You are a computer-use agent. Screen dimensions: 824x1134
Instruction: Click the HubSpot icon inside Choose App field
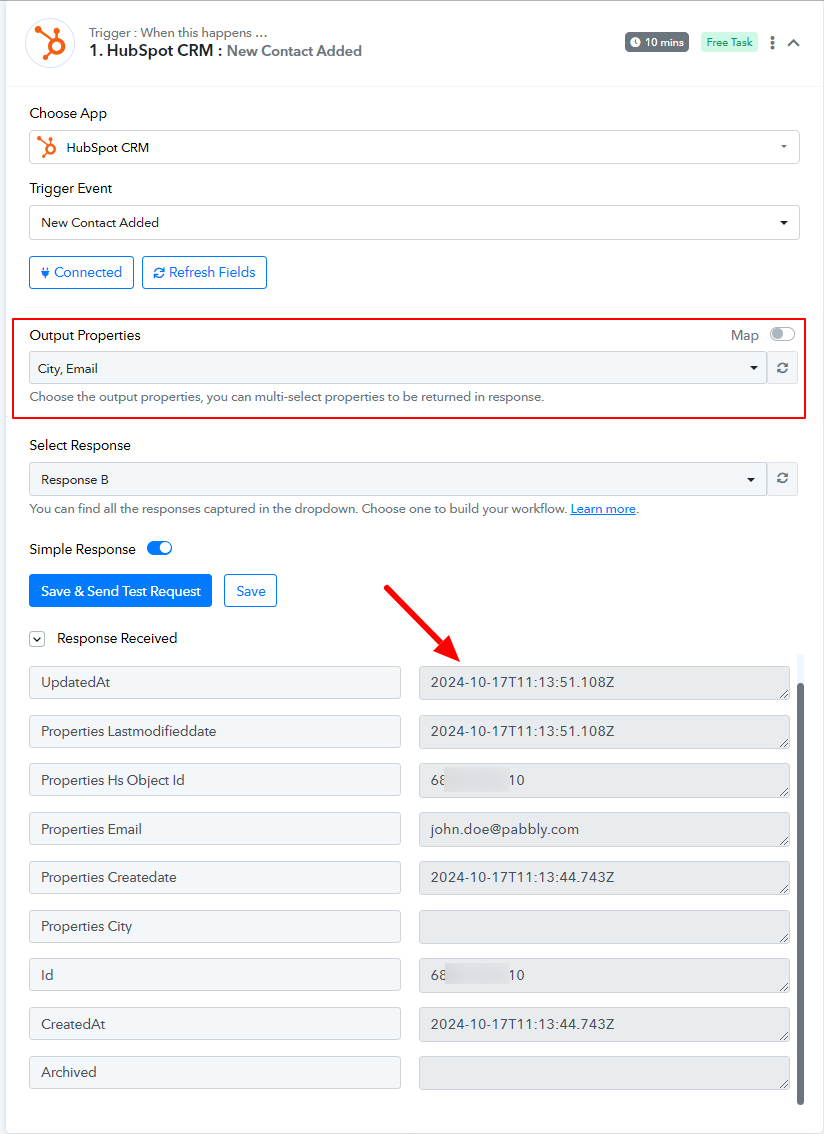pos(47,147)
